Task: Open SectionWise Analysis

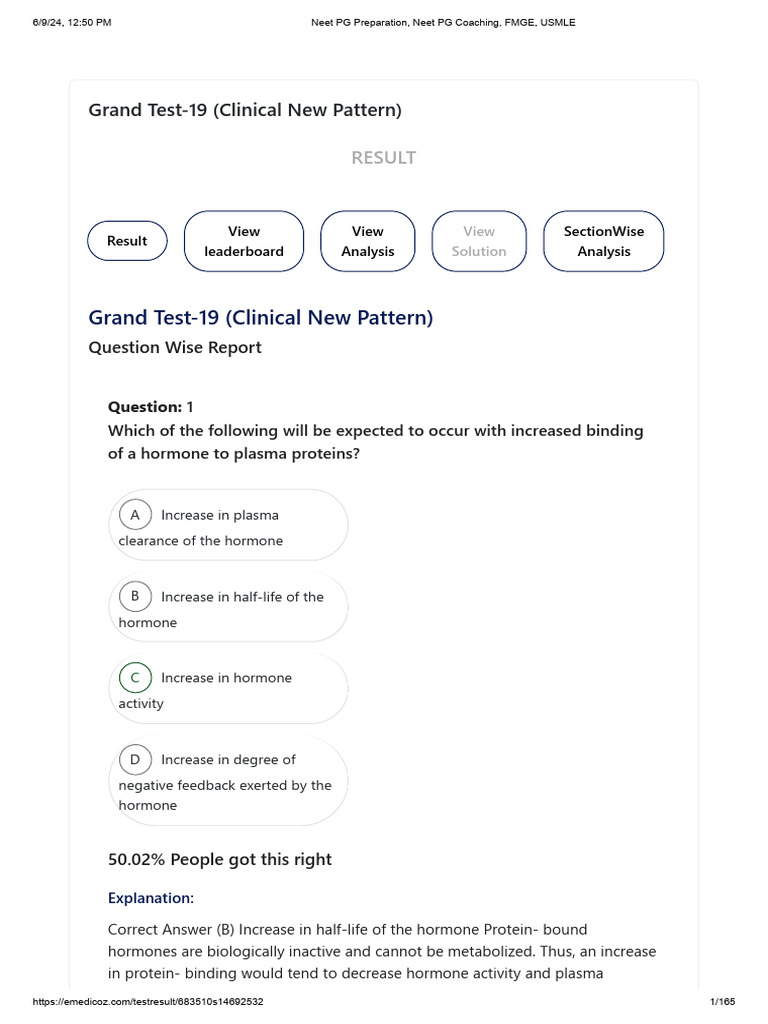Action: pyautogui.click(x=604, y=241)
